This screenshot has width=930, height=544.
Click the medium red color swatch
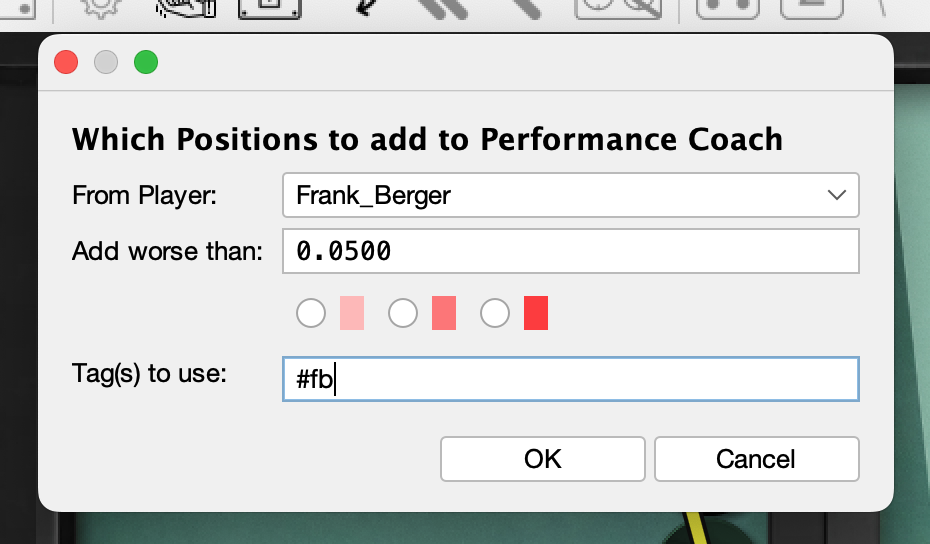pos(444,314)
